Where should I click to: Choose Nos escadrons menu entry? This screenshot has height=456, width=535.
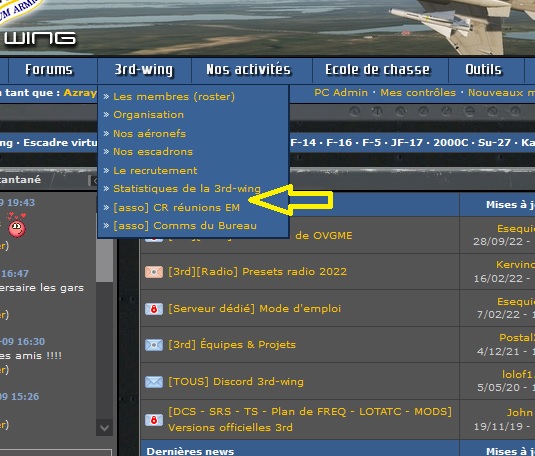point(153,152)
